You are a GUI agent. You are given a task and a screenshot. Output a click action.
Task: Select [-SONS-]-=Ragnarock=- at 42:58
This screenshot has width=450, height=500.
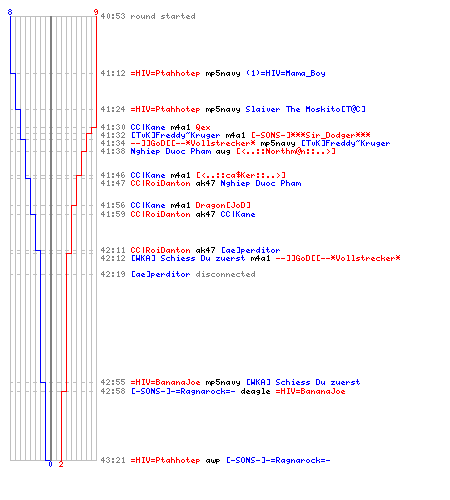point(183,391)
